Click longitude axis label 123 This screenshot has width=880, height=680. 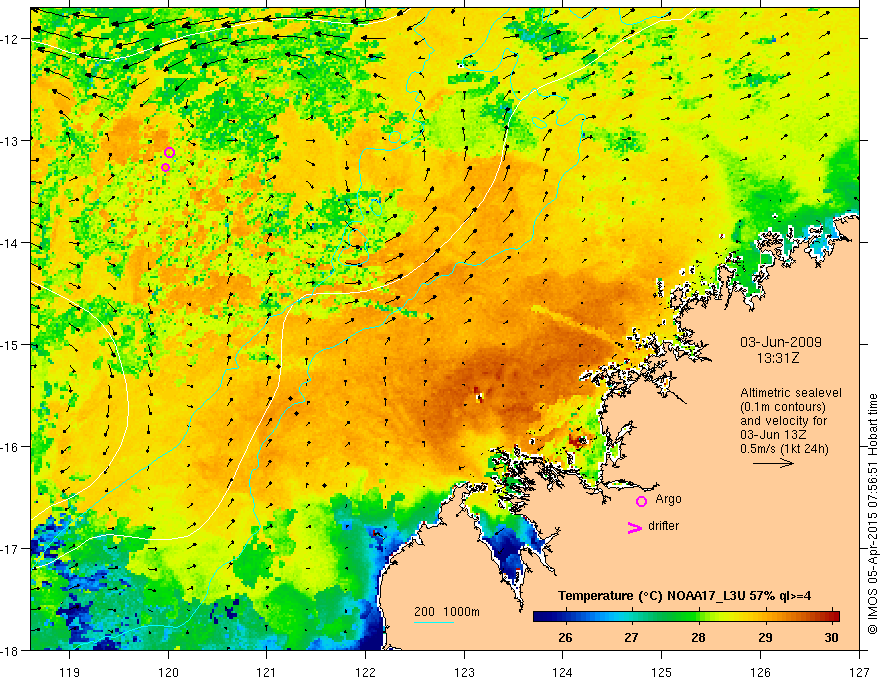464,672
